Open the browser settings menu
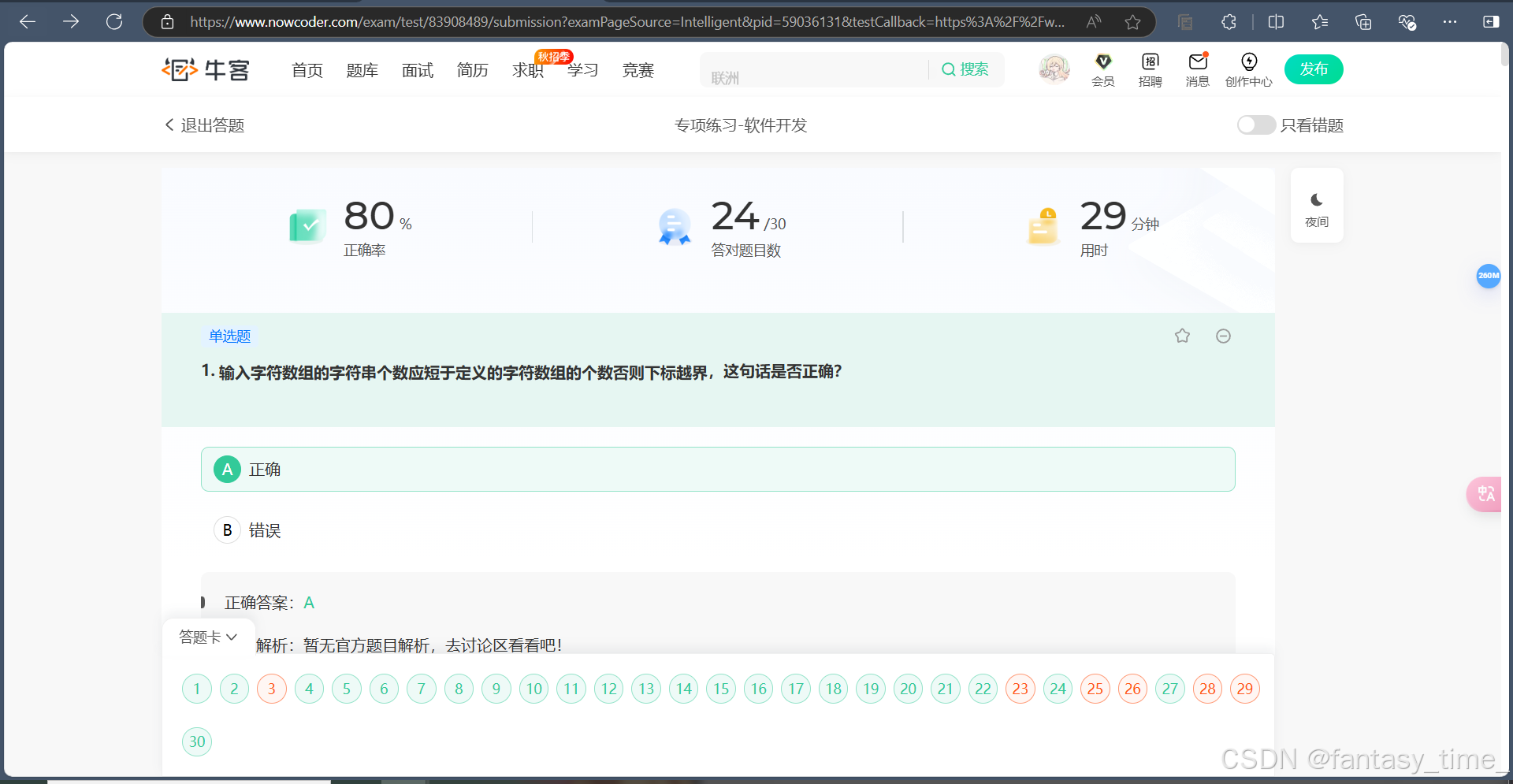 (x=1450, y=21)
